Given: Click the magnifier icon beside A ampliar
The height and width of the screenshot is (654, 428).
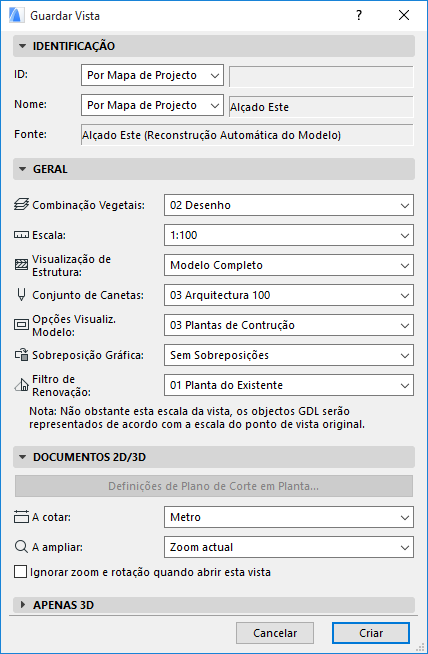Looking at the screenshot, I should coord(21,546).
